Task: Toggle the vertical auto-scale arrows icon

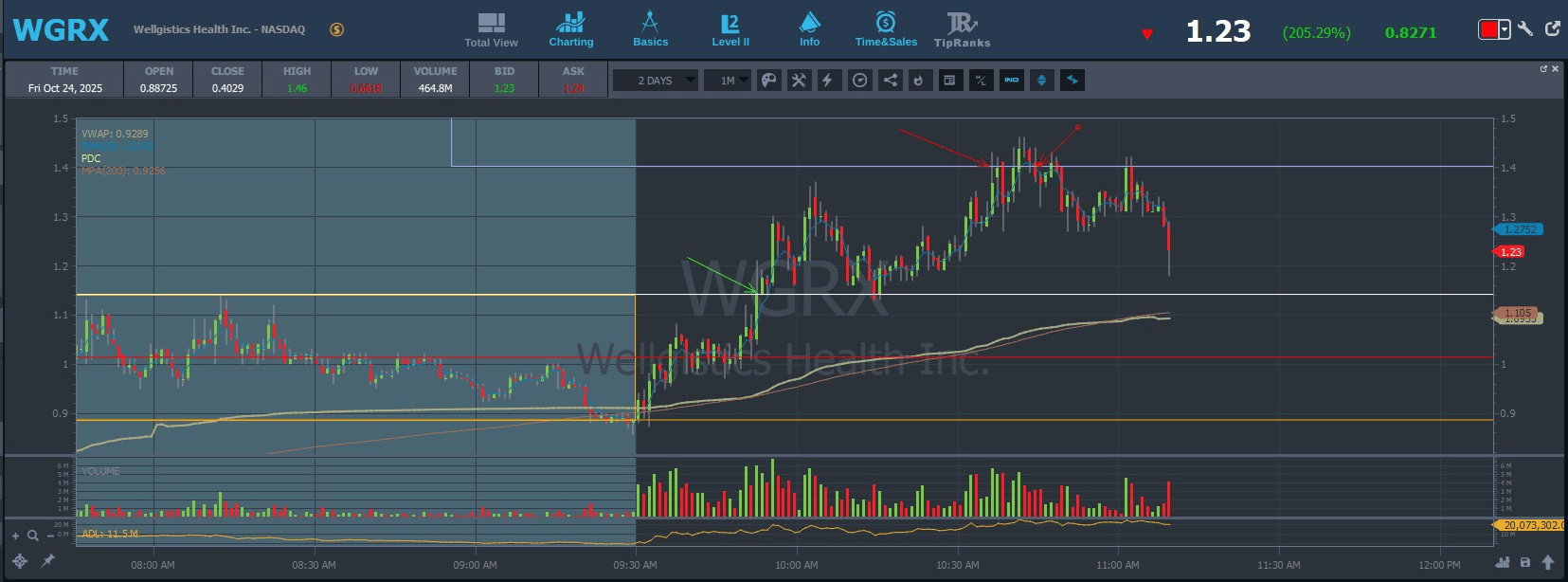Action: coord(1042,81)
